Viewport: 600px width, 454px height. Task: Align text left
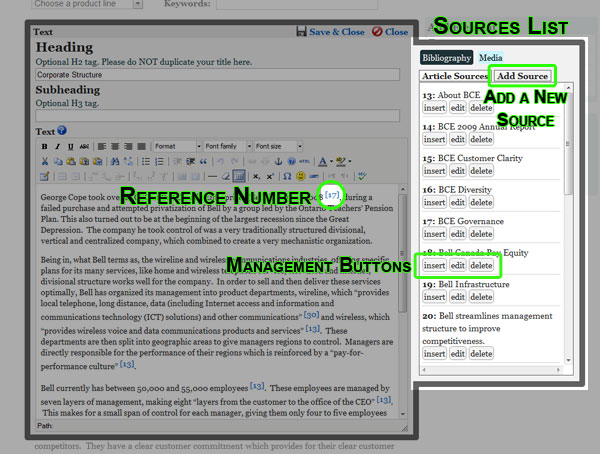tap(102, 146)
